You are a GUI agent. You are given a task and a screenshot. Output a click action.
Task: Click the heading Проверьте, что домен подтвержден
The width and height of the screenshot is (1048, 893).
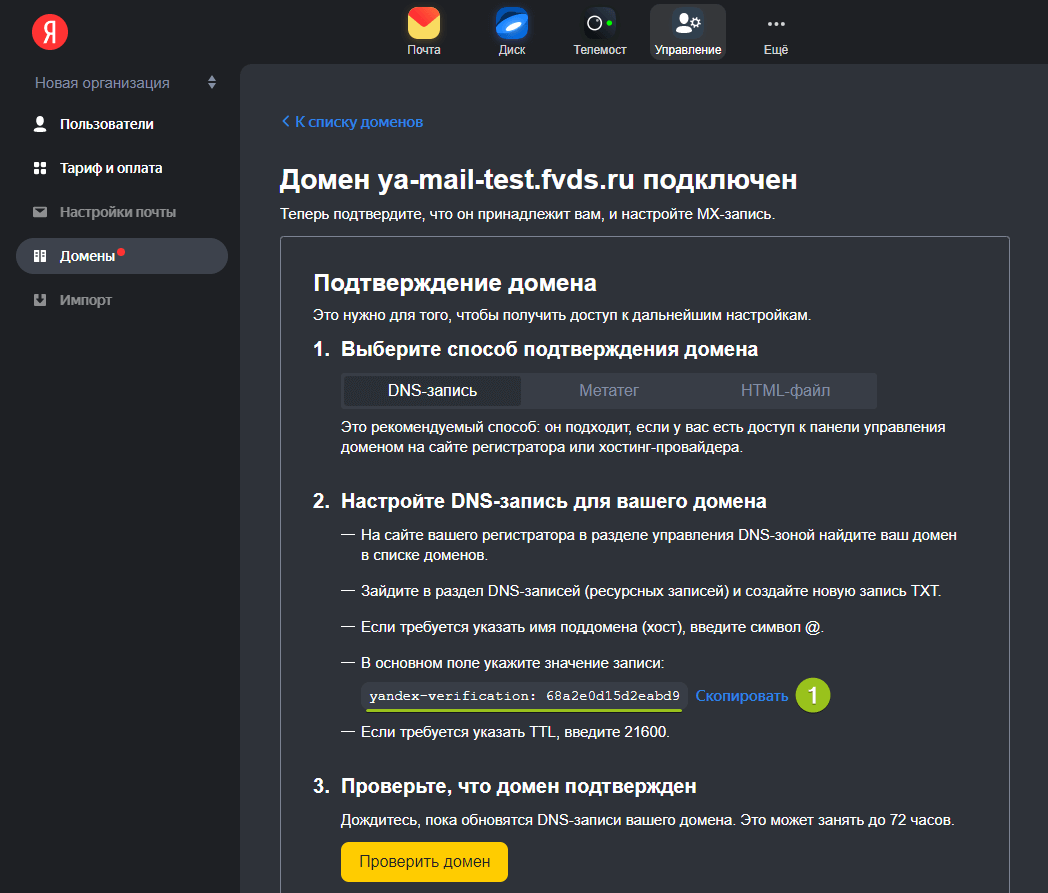click(519, 786)
